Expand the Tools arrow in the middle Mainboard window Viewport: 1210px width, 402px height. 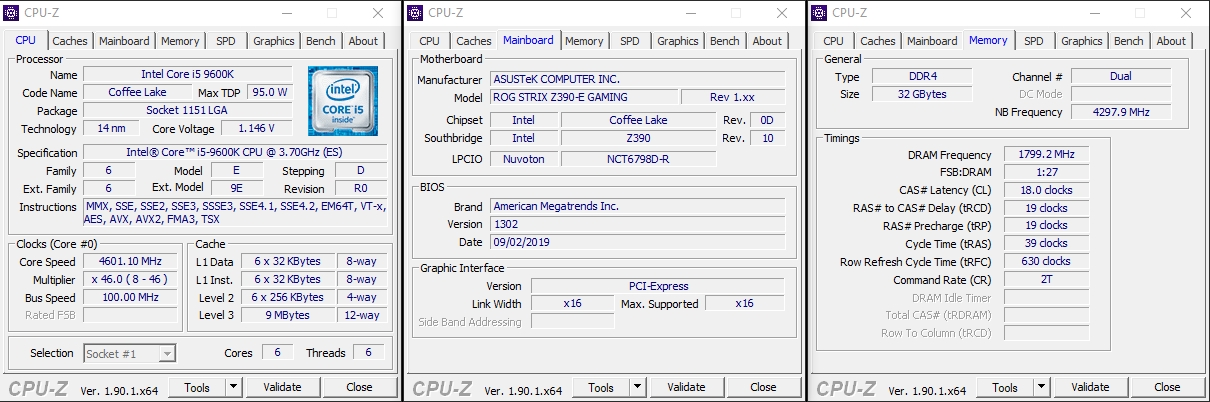(x=637, y=387)
